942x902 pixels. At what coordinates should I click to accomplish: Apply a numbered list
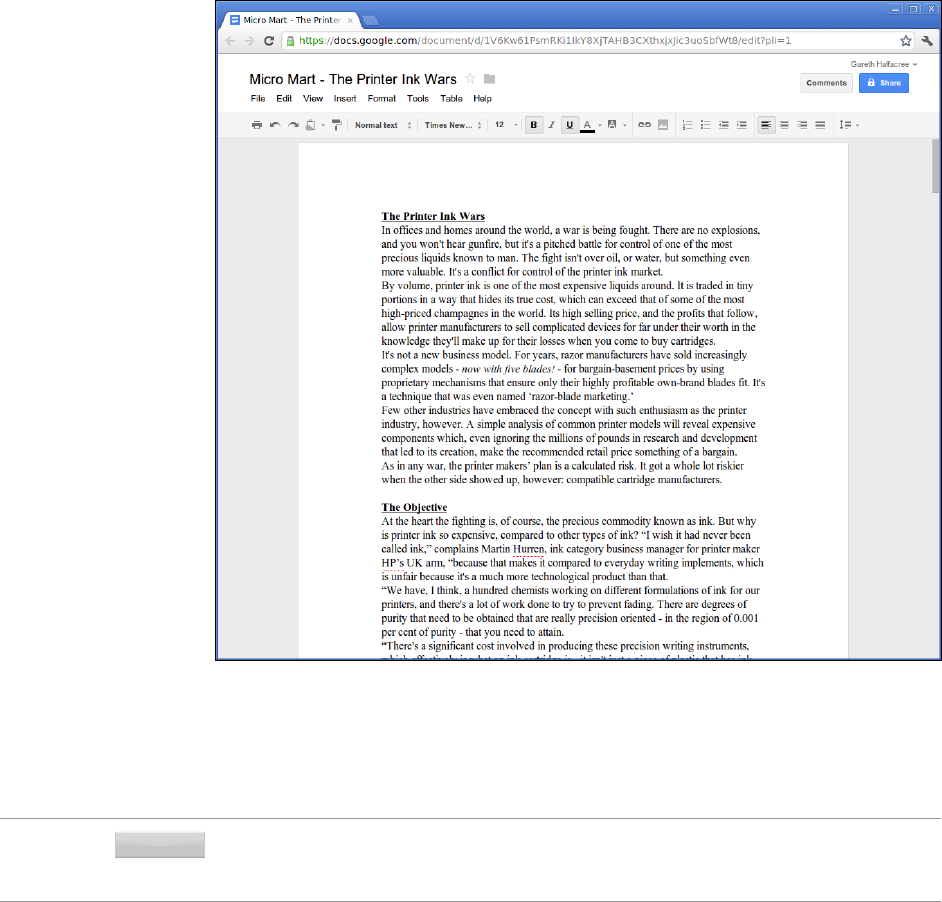point(688,125)
